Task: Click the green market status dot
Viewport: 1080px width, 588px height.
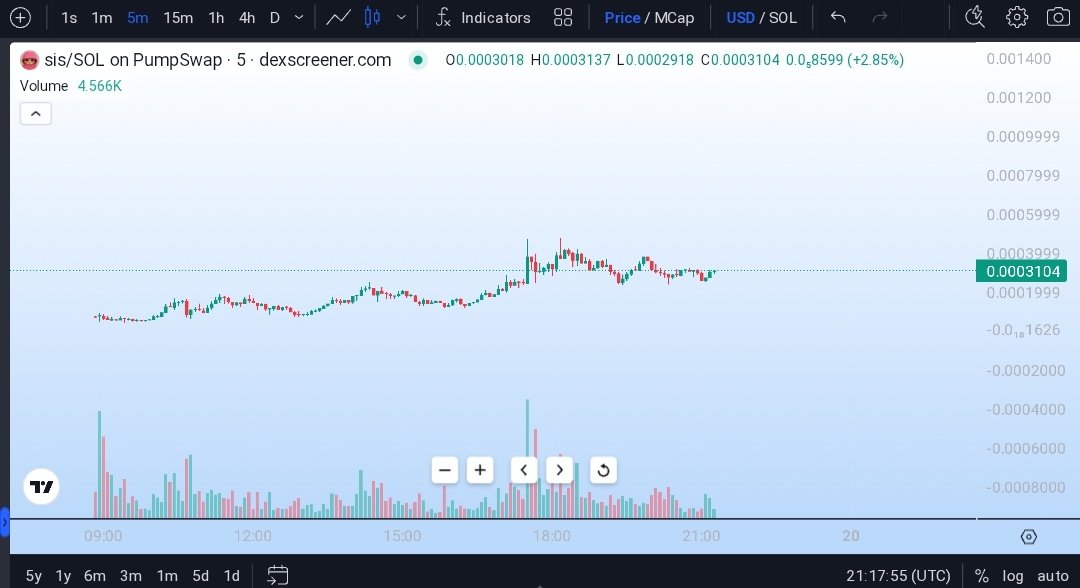Action: (417, 60)
